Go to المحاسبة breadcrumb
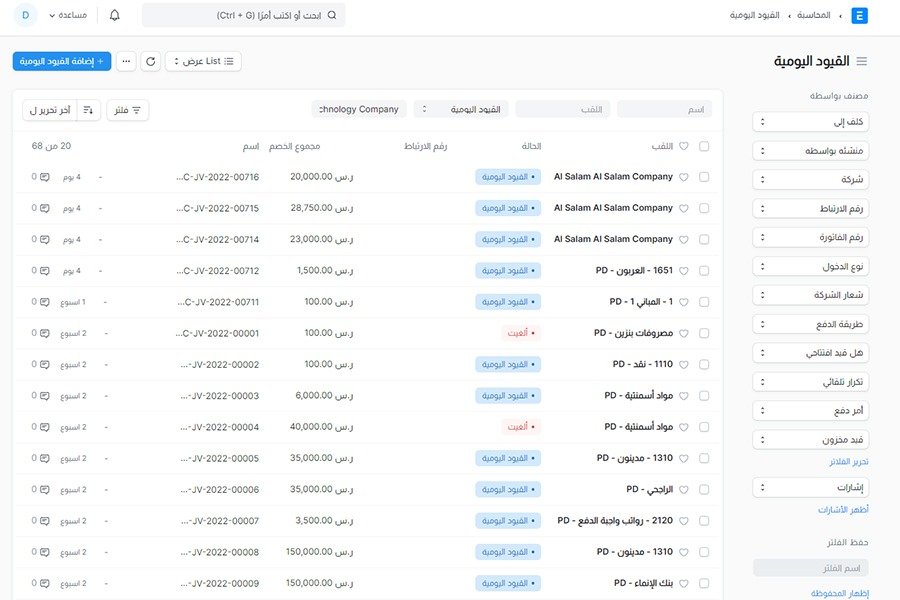This screenshot has height=600, width=900. pyautogui.click(x=818, y=15)
